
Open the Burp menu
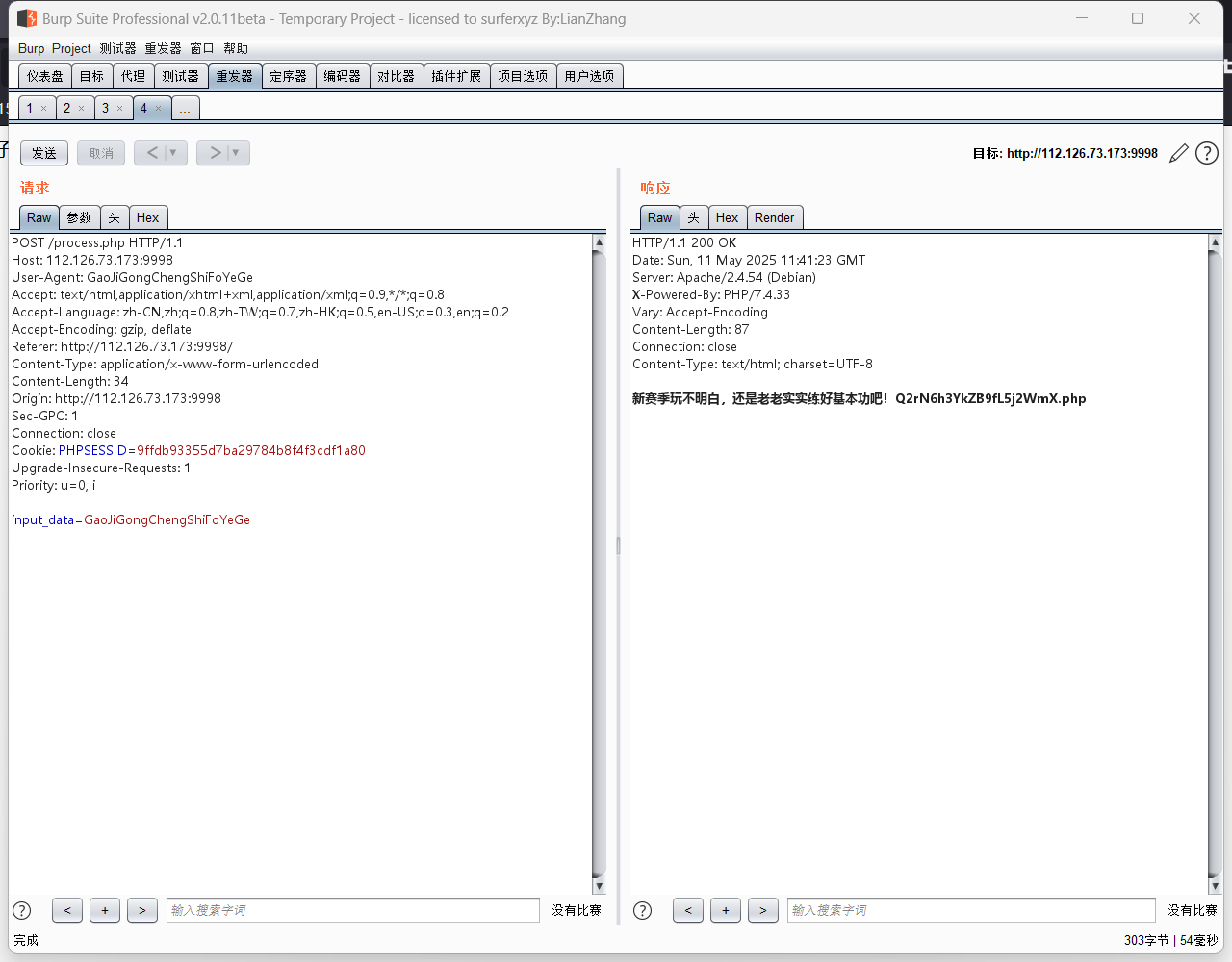tap(31, 48)
